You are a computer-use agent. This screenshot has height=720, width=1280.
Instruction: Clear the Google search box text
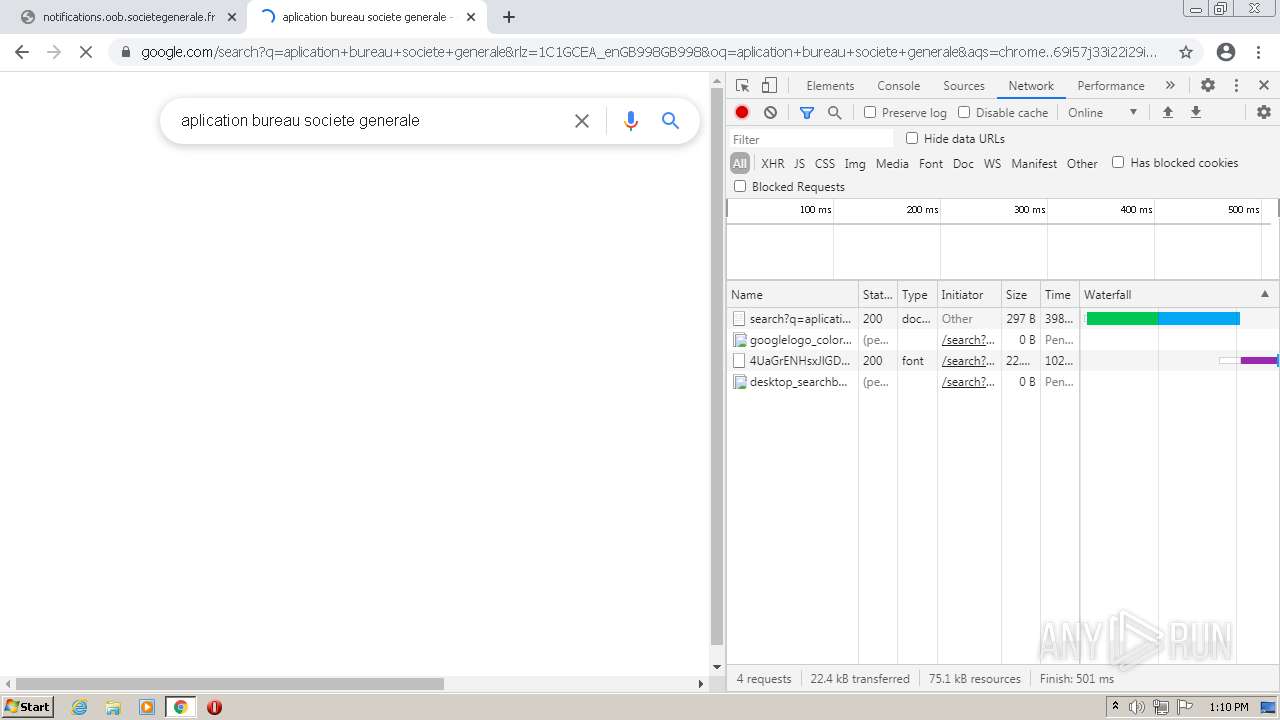(582, 121)
